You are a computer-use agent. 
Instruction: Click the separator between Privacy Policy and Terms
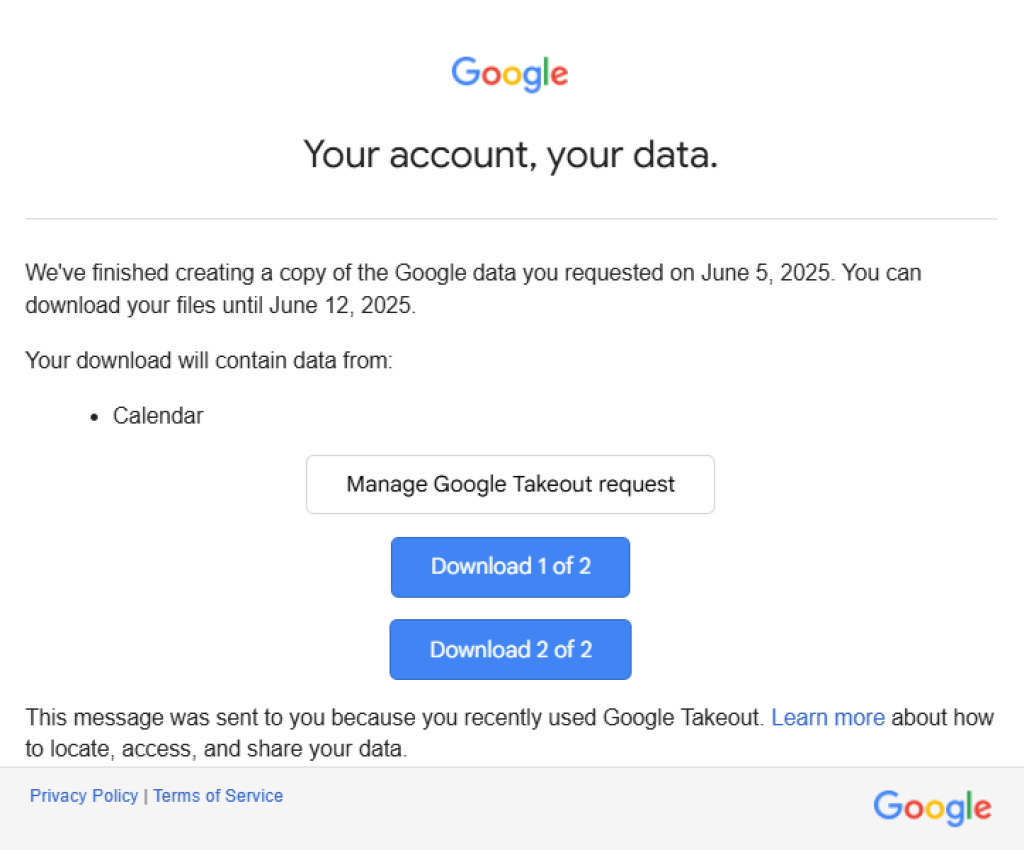(145, 796)
